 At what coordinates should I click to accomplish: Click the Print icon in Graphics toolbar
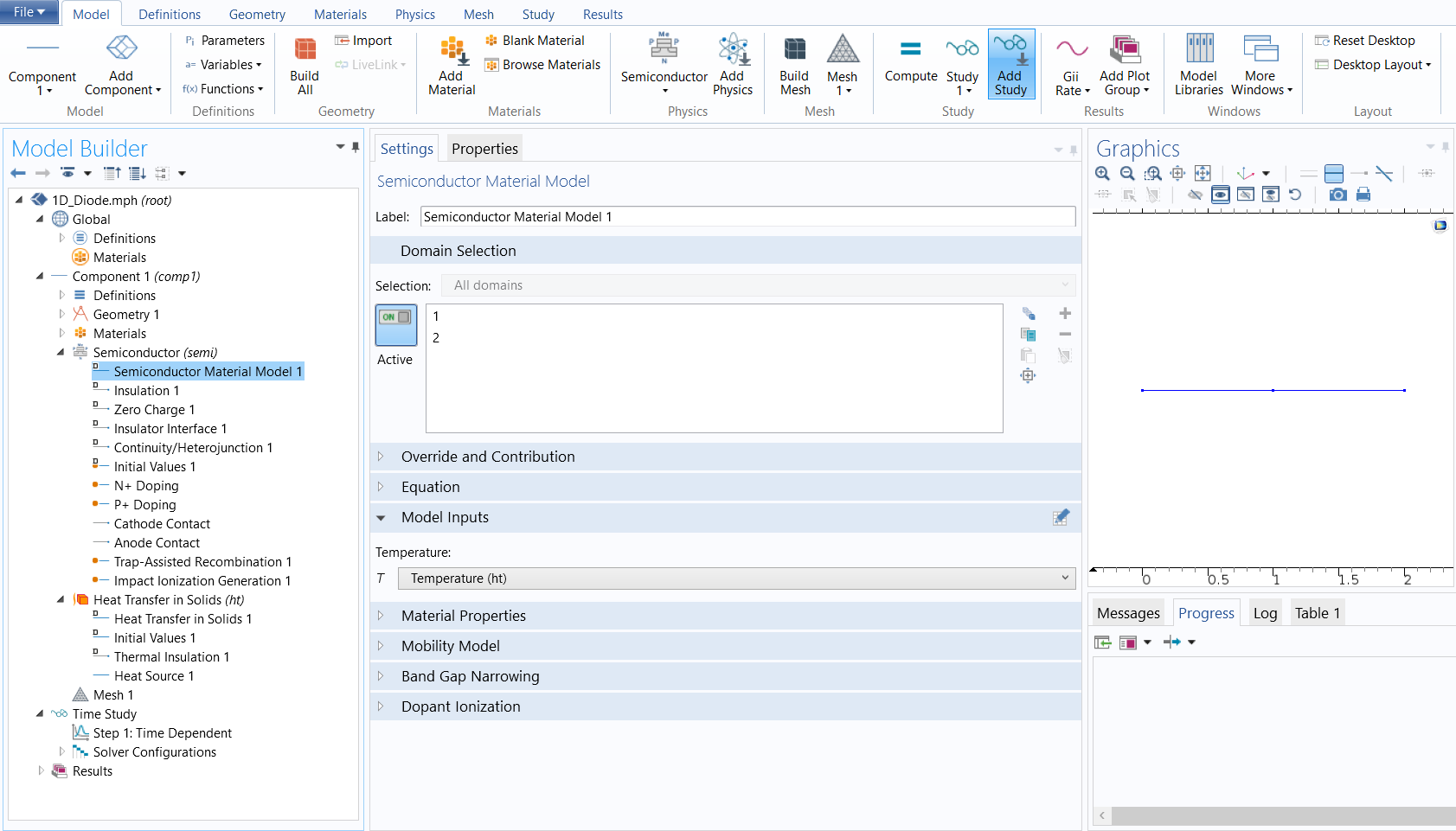[1363, 195]
